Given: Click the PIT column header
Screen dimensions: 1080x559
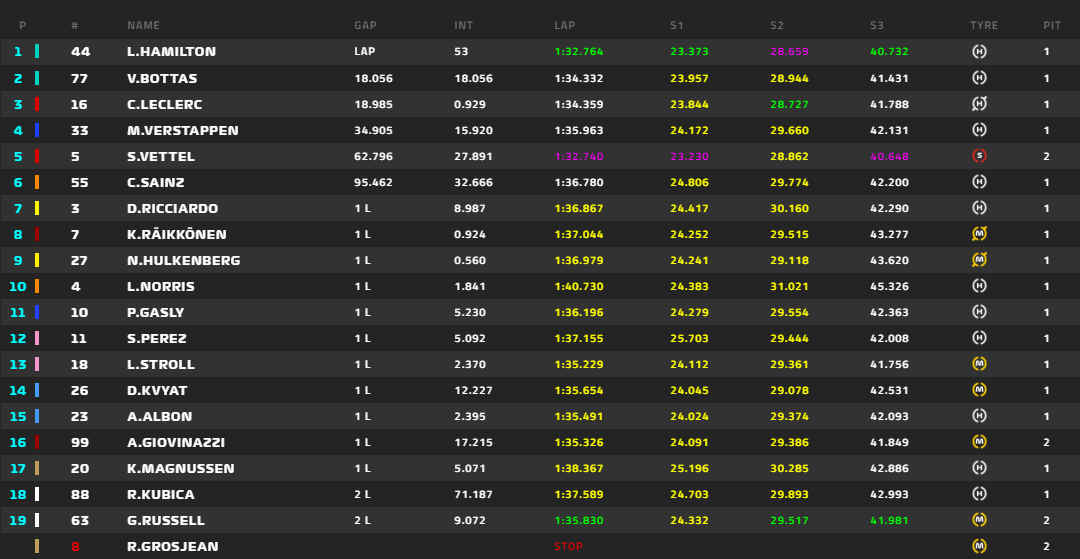Looking at the screenshot, I should point(1051,25).
